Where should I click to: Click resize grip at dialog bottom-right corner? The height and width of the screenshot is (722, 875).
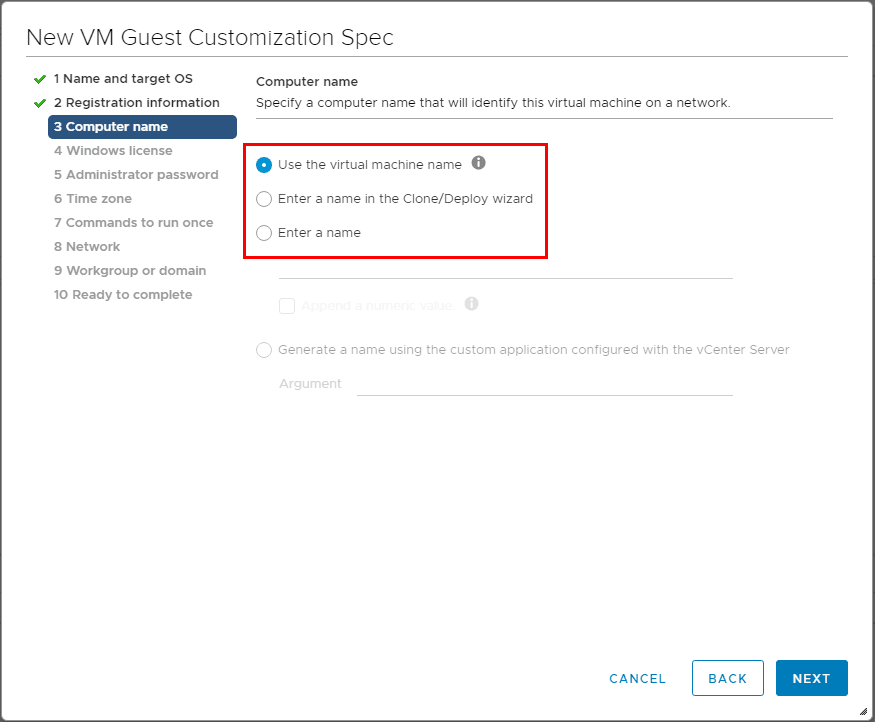point(863,711)
